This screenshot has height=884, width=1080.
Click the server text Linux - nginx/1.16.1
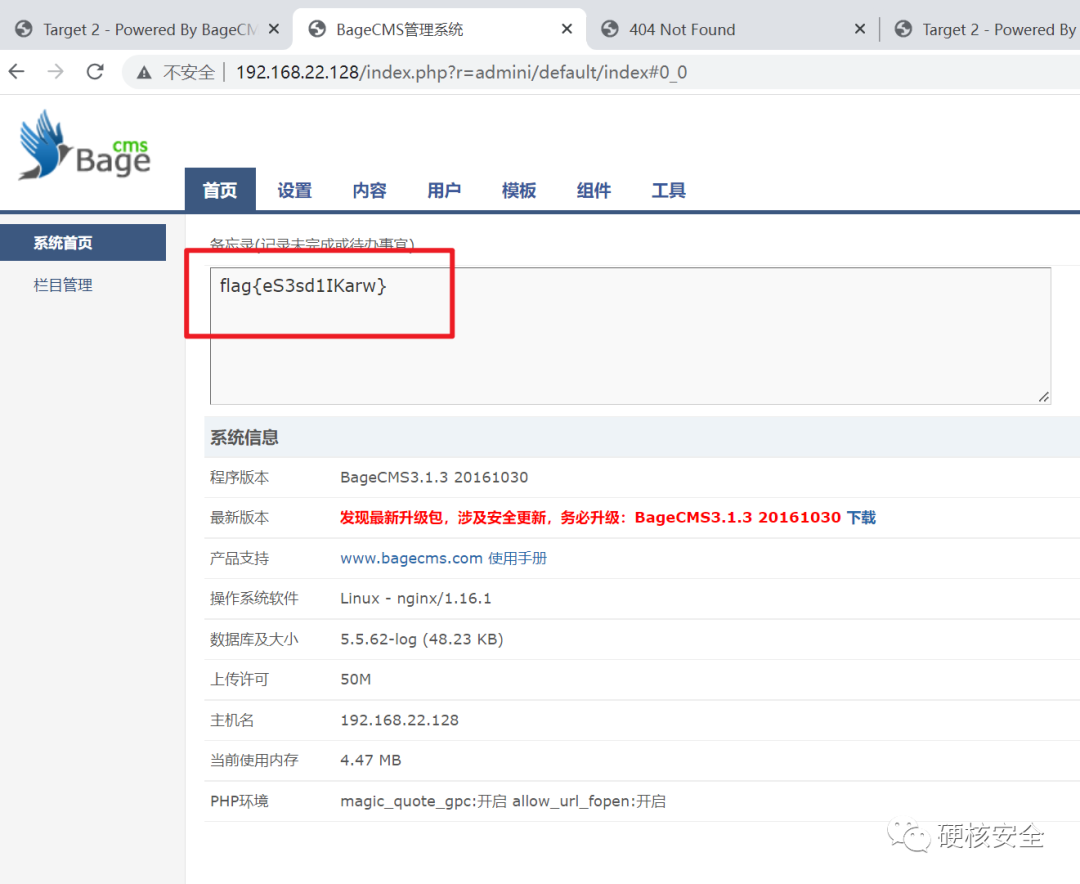pos(415,599)
